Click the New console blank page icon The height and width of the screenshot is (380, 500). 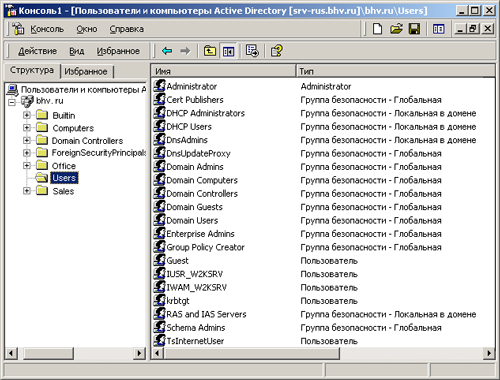point(377,29)
